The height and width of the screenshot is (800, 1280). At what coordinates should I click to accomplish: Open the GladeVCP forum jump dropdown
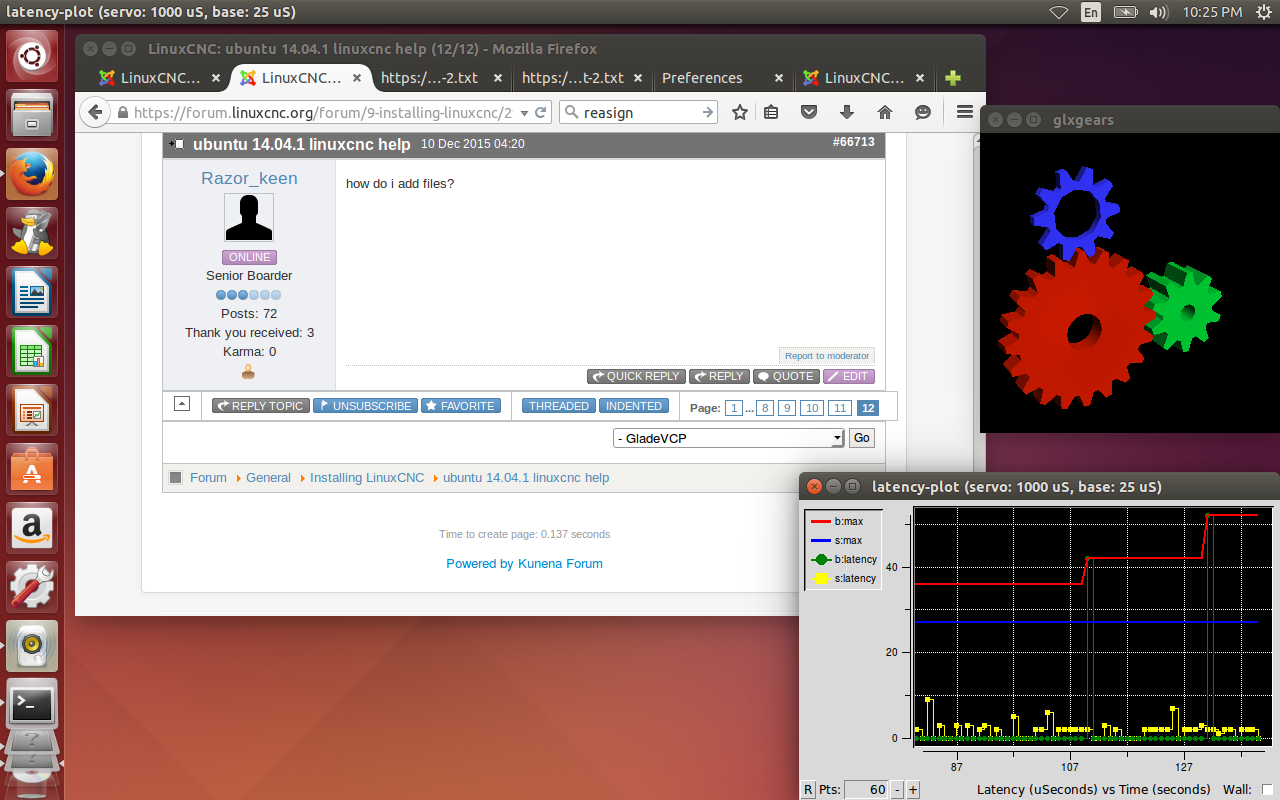tap(729, 438)
